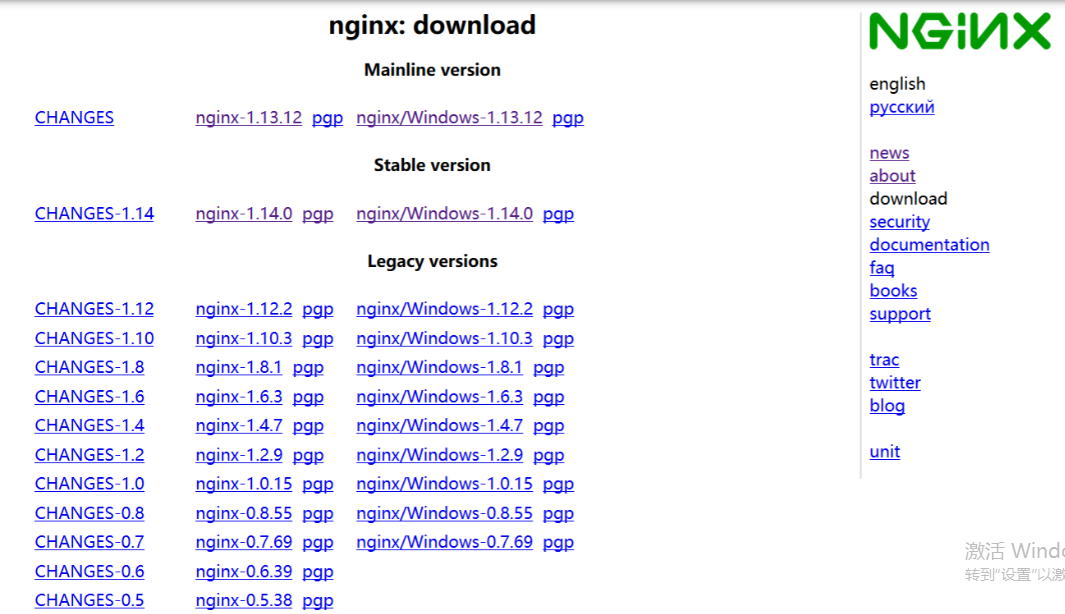Screen dimensions: 1065x614
Task: Switch language to русский
Action: (x=902, y=107)
